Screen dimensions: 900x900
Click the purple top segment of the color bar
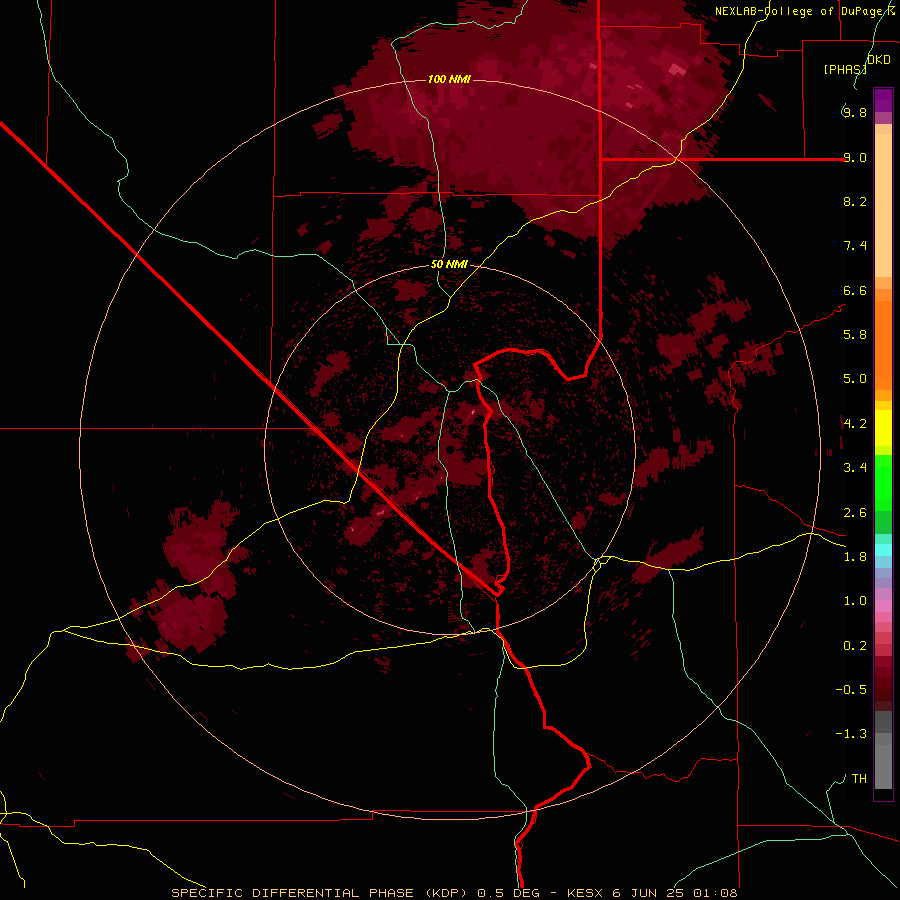point(883,100)
